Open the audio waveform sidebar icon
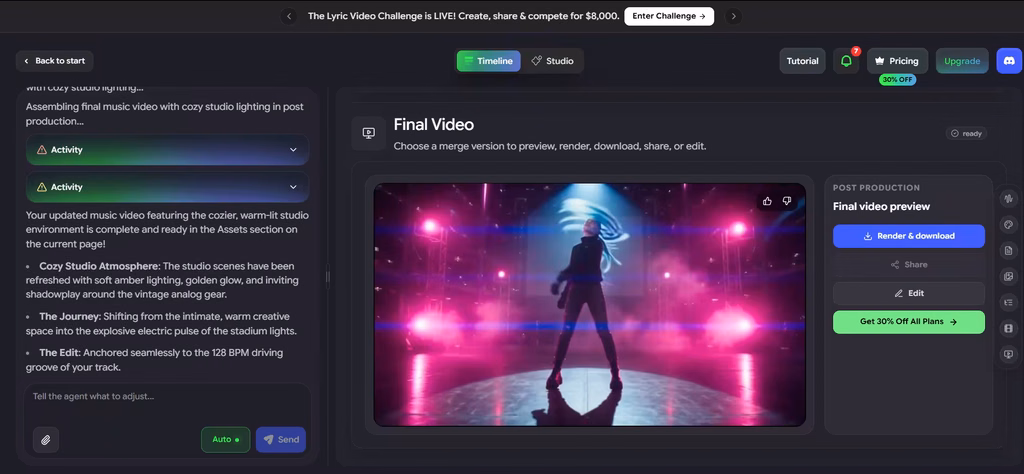 tap(1008, 198)
